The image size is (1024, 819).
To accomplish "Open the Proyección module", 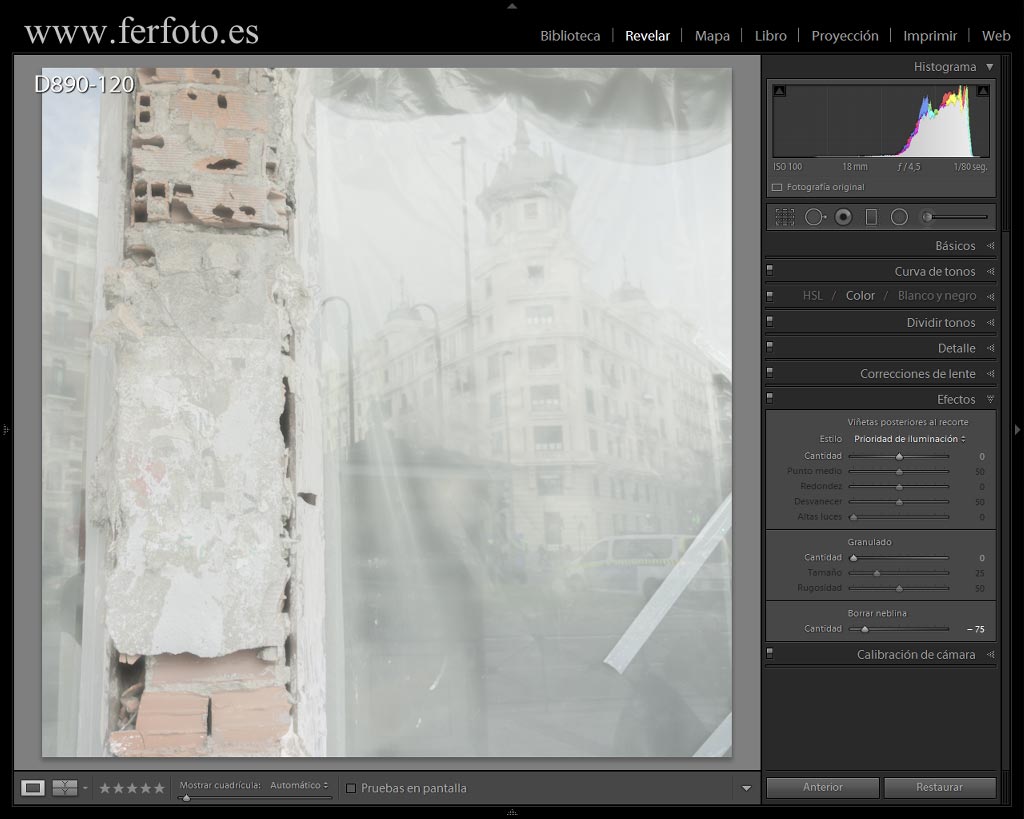I will tap(844, 36).
